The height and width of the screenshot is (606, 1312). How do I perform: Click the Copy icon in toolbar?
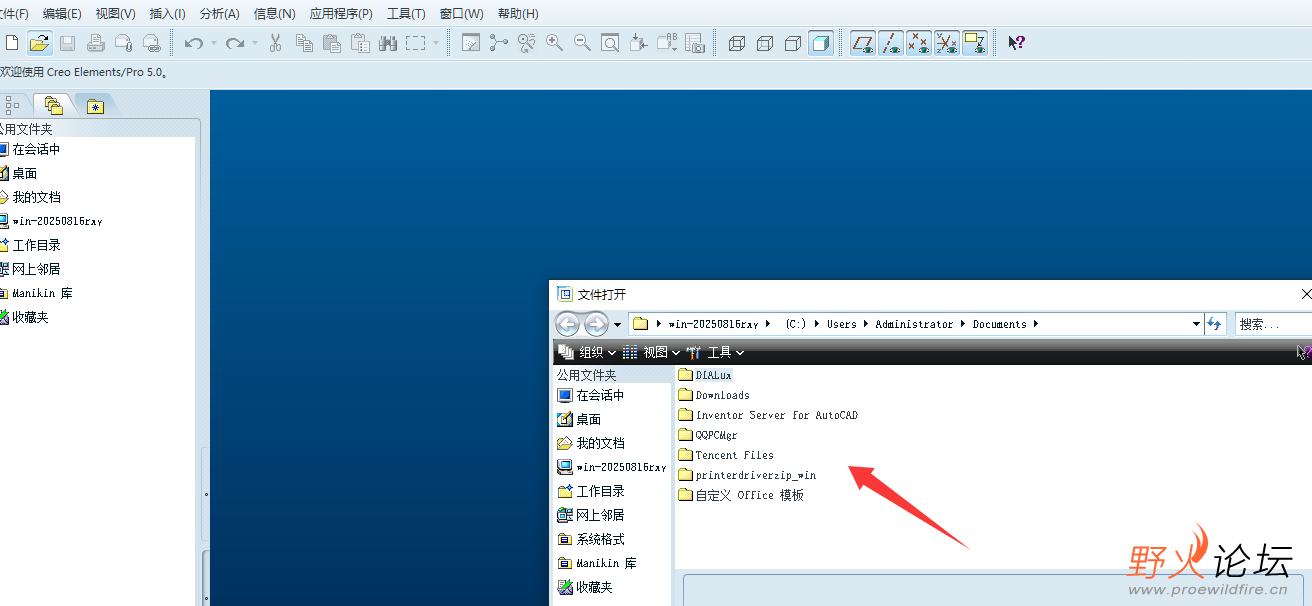pyautogui.click(x=304, y=43)
